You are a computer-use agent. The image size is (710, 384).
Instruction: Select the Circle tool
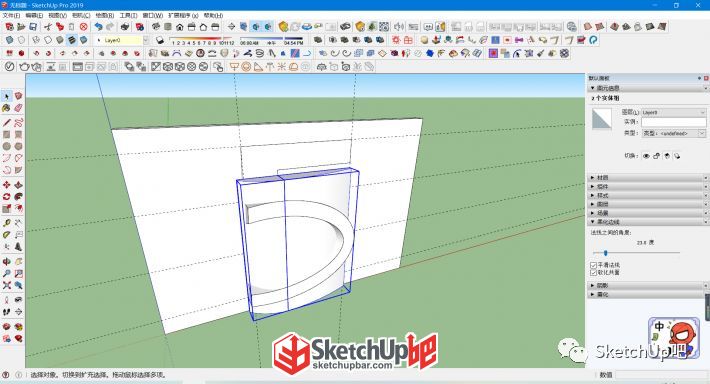click(6, 146)
